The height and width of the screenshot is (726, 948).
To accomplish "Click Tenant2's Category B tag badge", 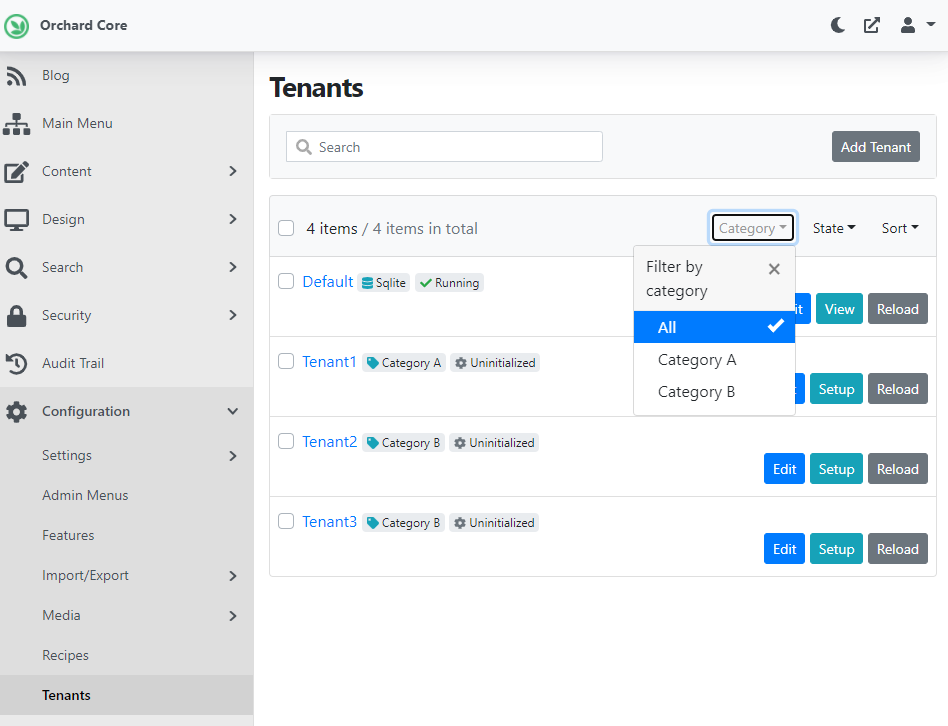I will click(x=403, y=442).
